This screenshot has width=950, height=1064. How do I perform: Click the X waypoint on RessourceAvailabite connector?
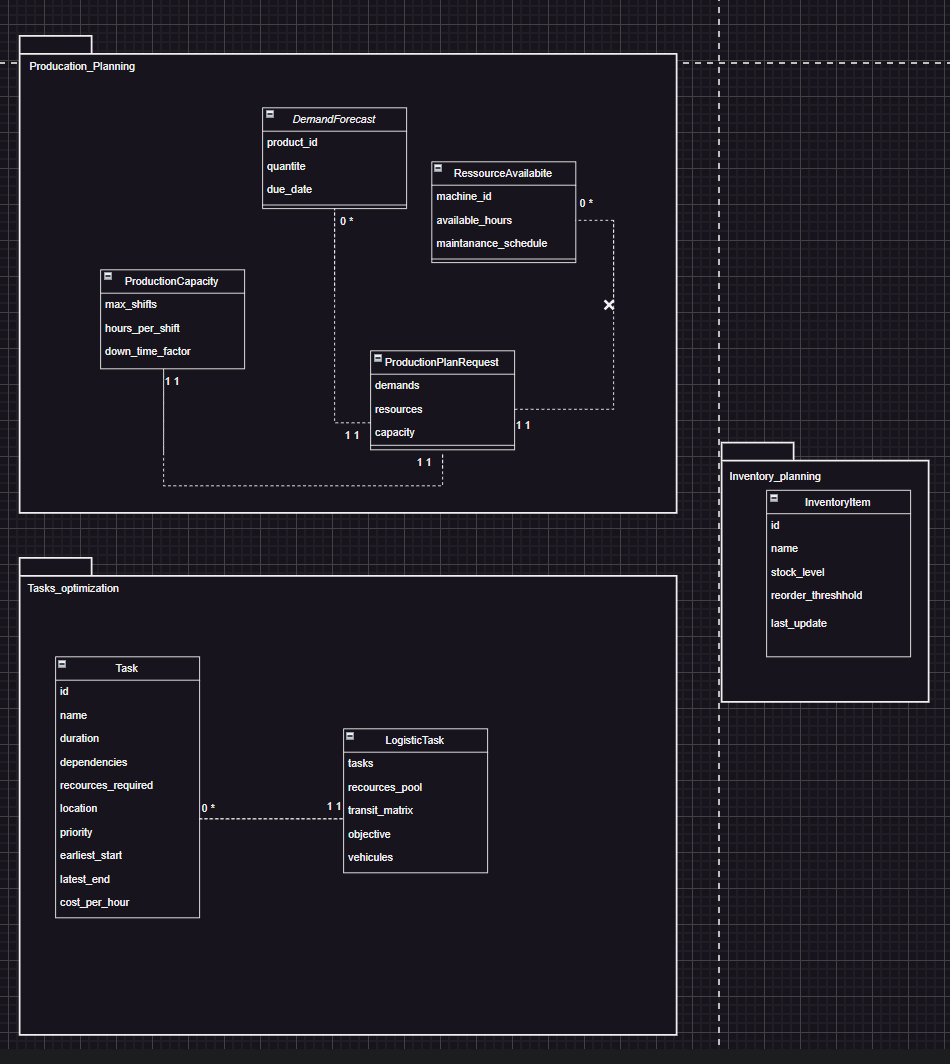coord(609,305)
